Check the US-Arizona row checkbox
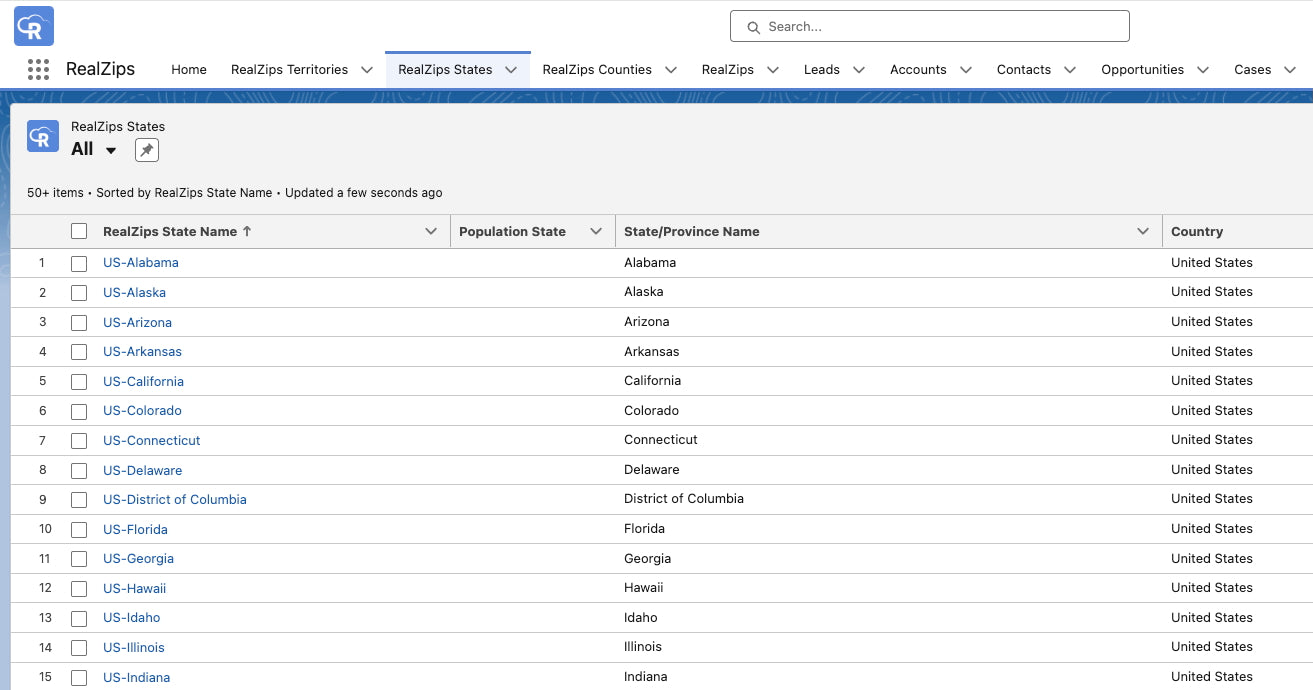The width and height of the screenshot is (1313, 690). tap(79, 323)
